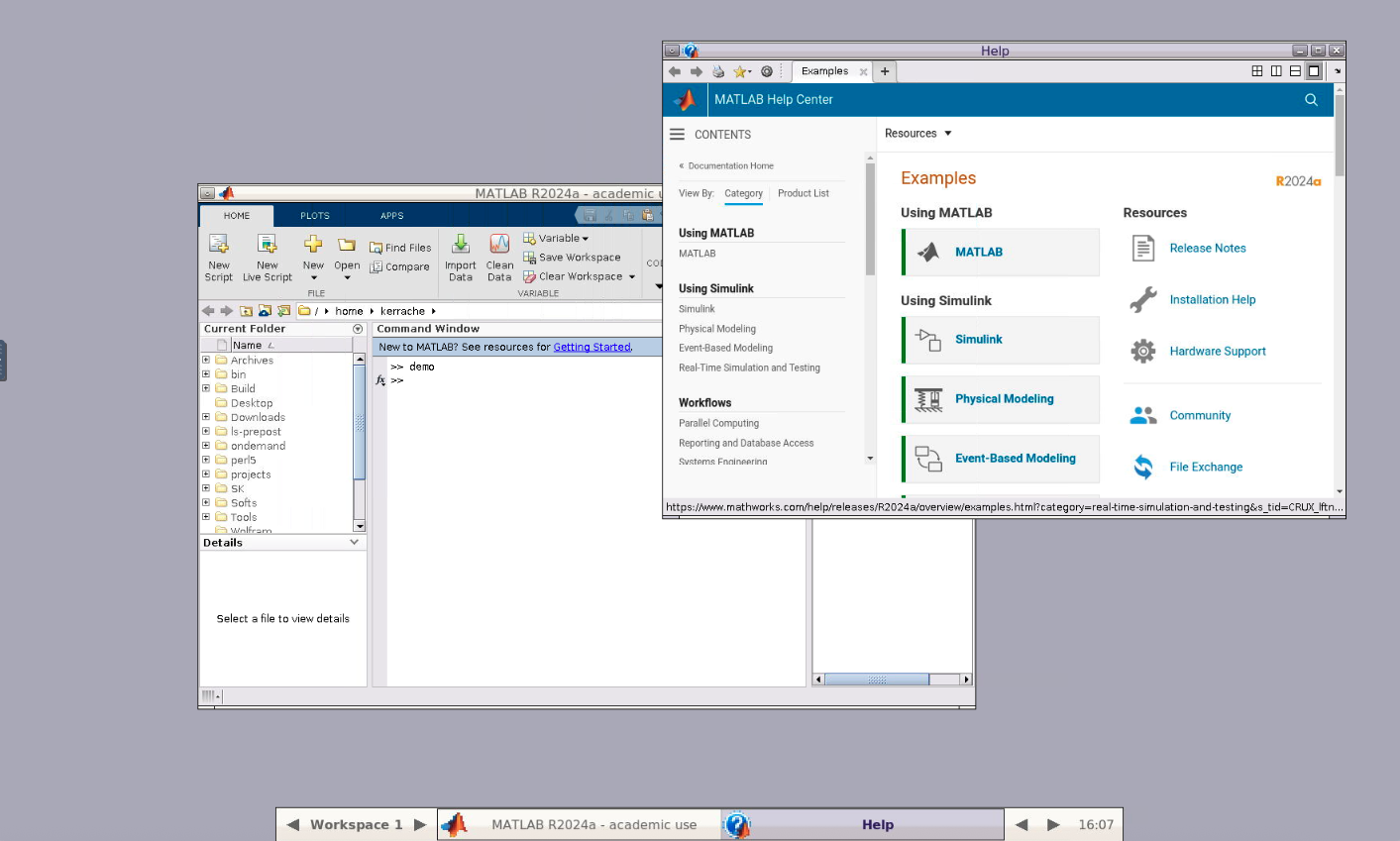Screen dimensions: 1400x841
Task: Open the Simulink examples card
Action: point(1001,340)
